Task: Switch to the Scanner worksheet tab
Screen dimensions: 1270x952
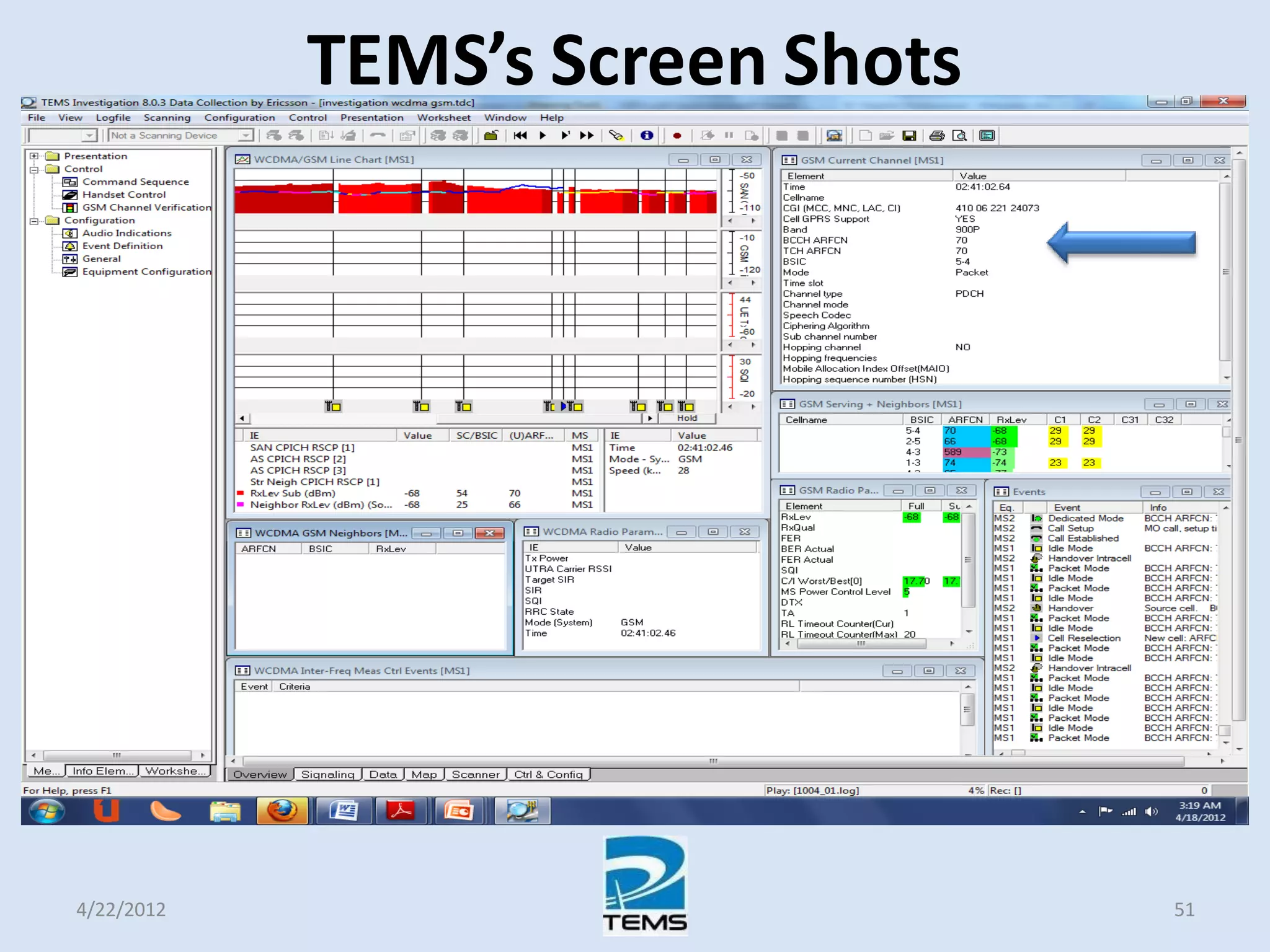Action: (476, 775)
